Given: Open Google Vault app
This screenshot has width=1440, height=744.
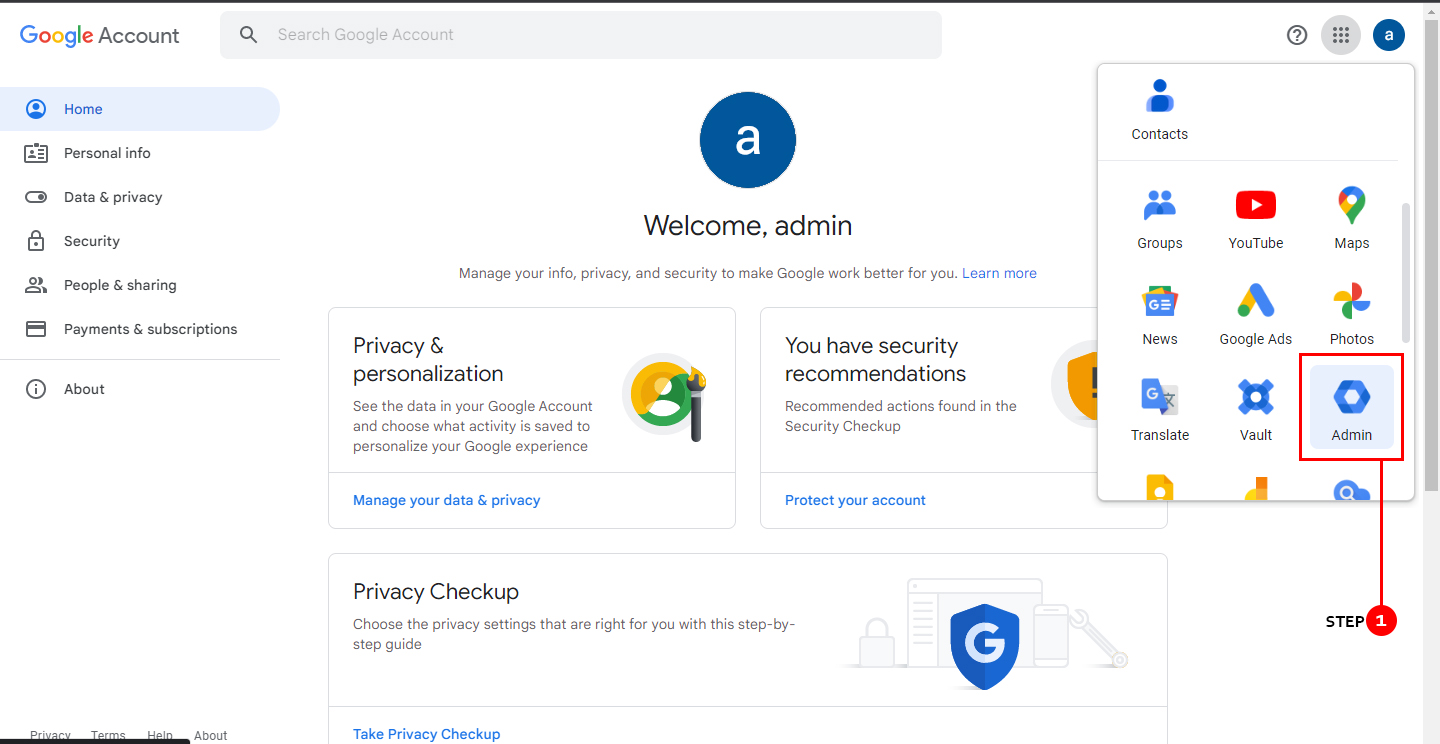Looking at the screenshot, I should [x=1255, y=409].
